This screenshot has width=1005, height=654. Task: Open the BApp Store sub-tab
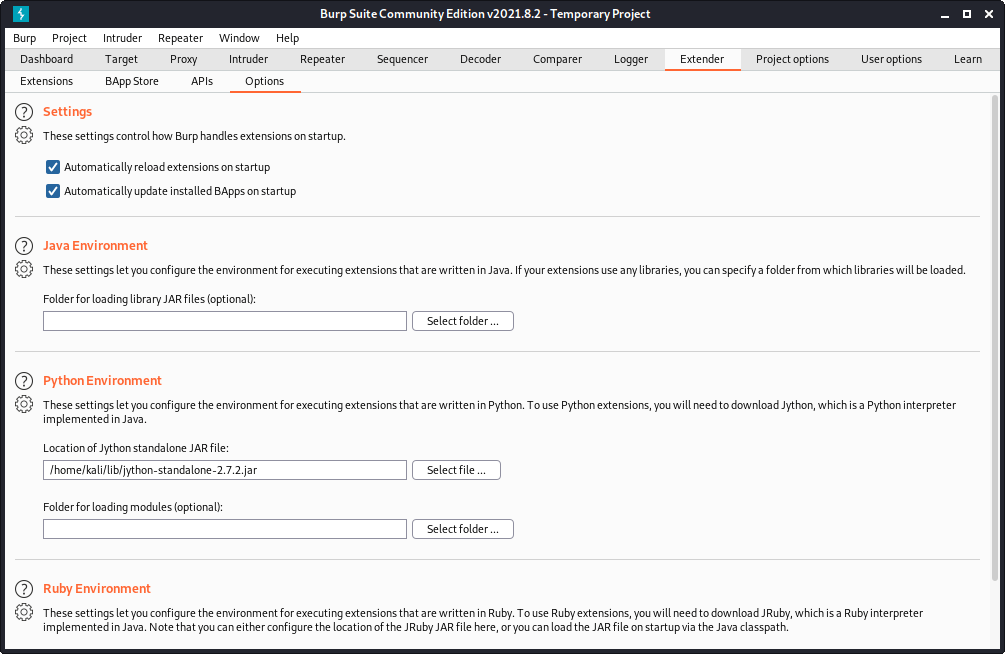click(x=131, y=81)
